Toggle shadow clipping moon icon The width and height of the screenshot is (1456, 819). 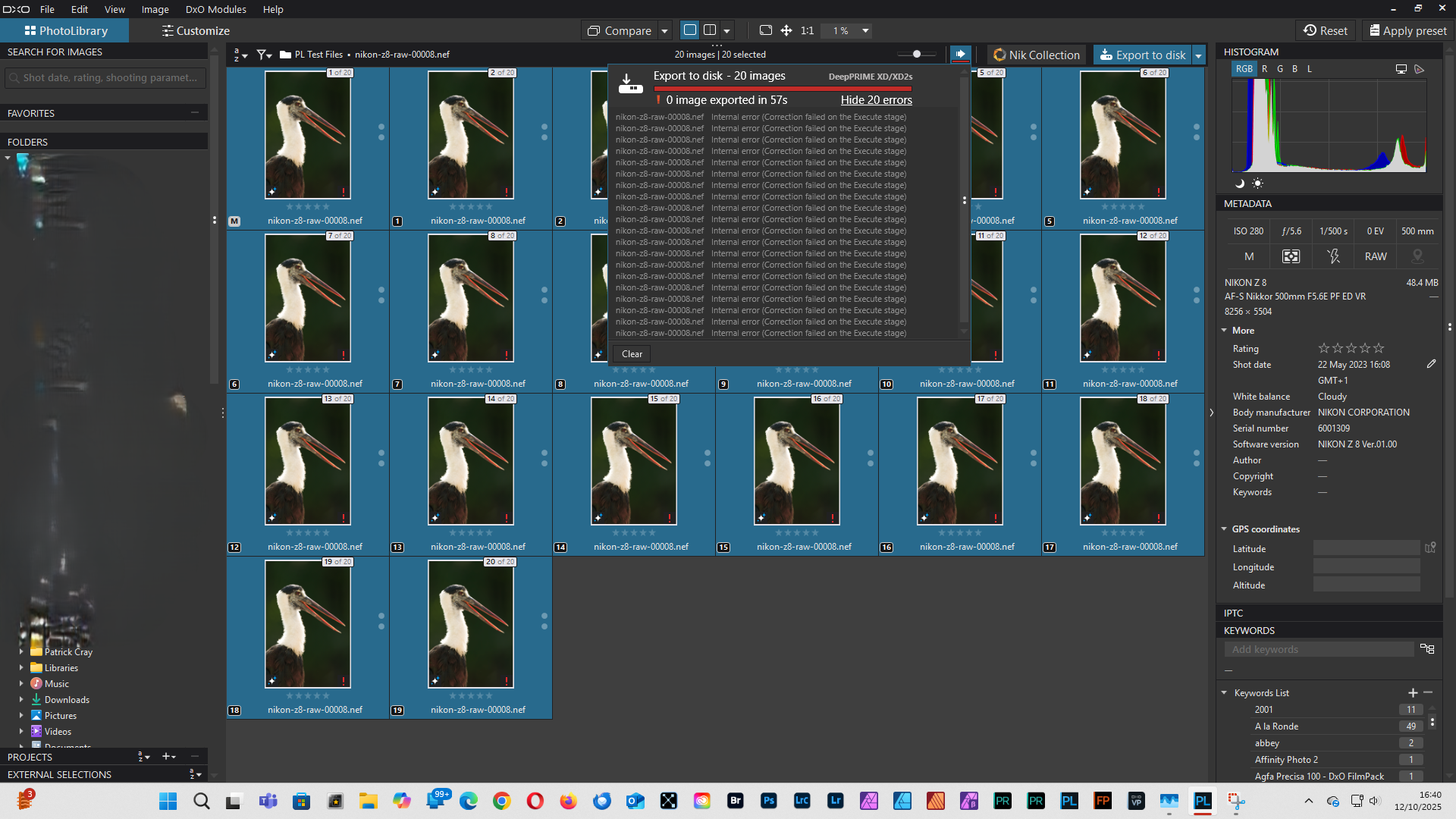1240,184
